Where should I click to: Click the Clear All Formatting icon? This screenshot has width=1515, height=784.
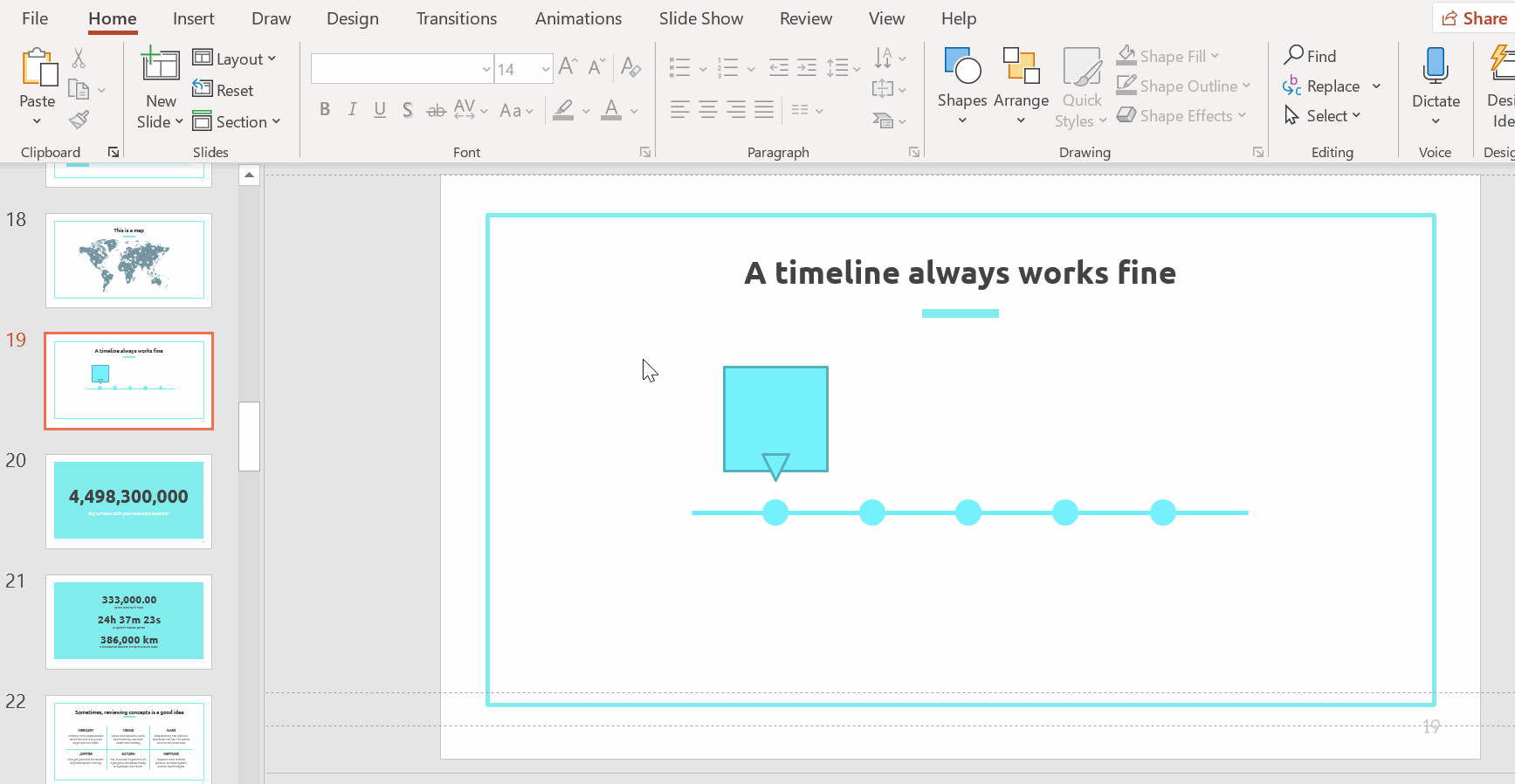point(630,67)
